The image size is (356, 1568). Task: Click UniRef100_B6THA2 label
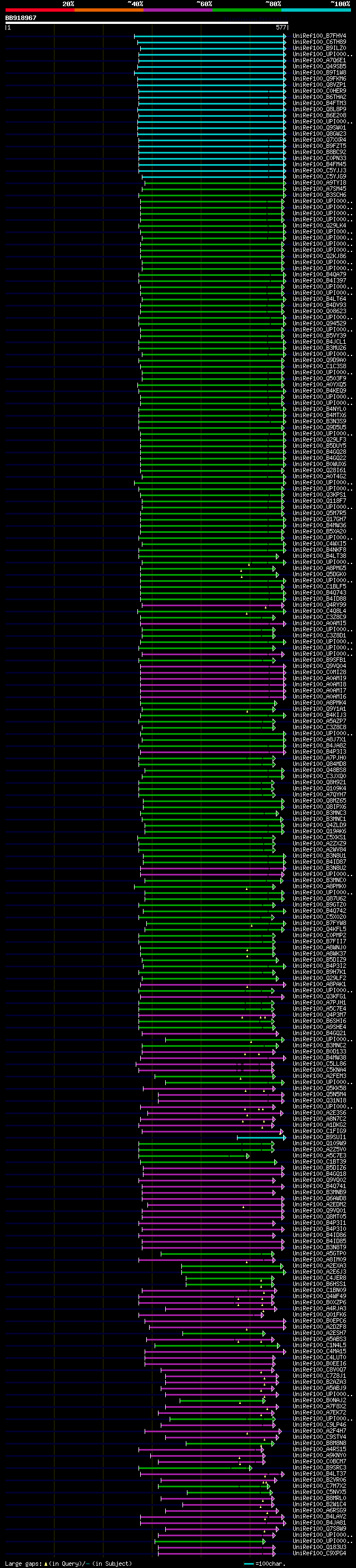[x=319, y=97]
